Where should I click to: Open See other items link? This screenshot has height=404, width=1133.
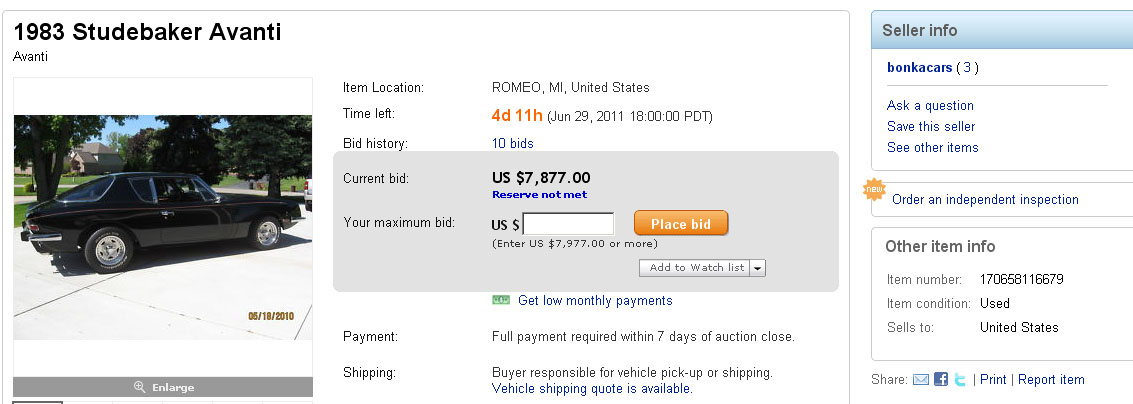point(933,147)
